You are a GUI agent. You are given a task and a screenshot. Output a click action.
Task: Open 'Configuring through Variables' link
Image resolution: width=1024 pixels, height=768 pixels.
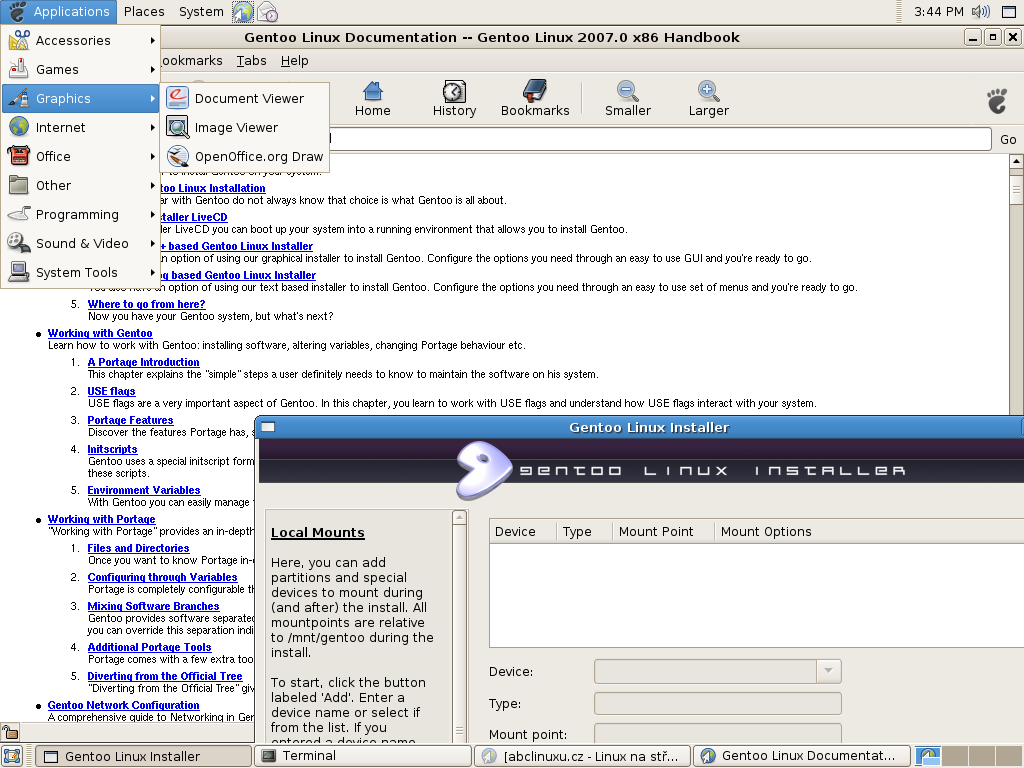tap(163, 577)
